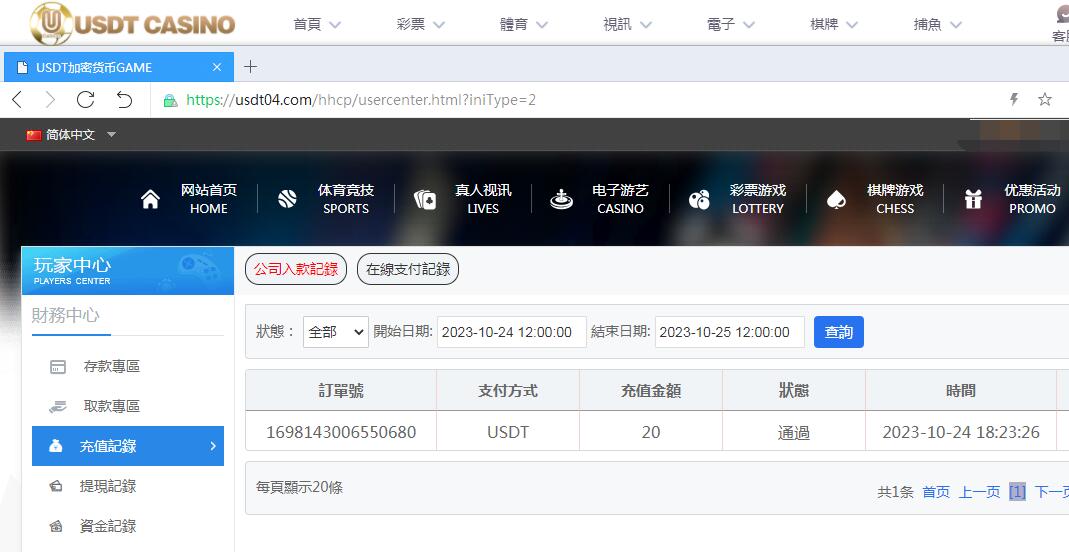Screen dimensions: 1069x552
Task: Click the home icon beside 网站首页
Action: pyautogui.click(x=150, y=199)
